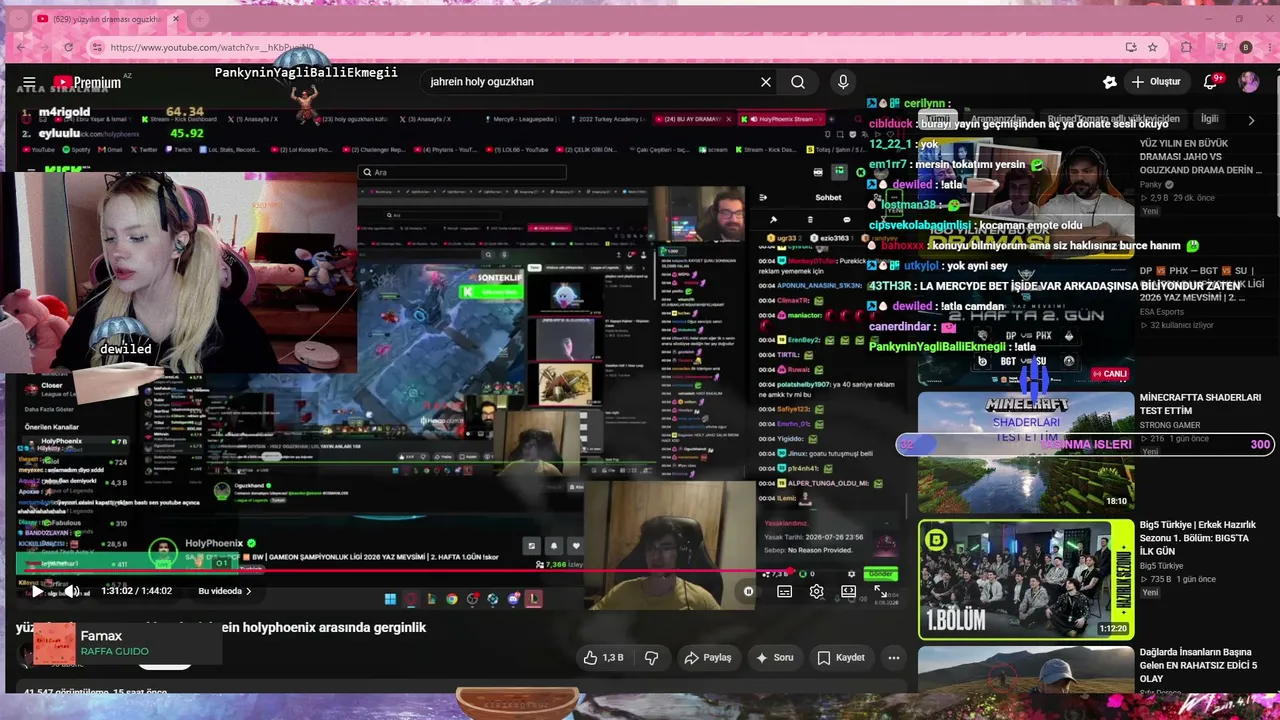1280x720 pixels.
Task: Toggle the autoplay switch in player
Action: pyautogui.click(x=748, y=591)
